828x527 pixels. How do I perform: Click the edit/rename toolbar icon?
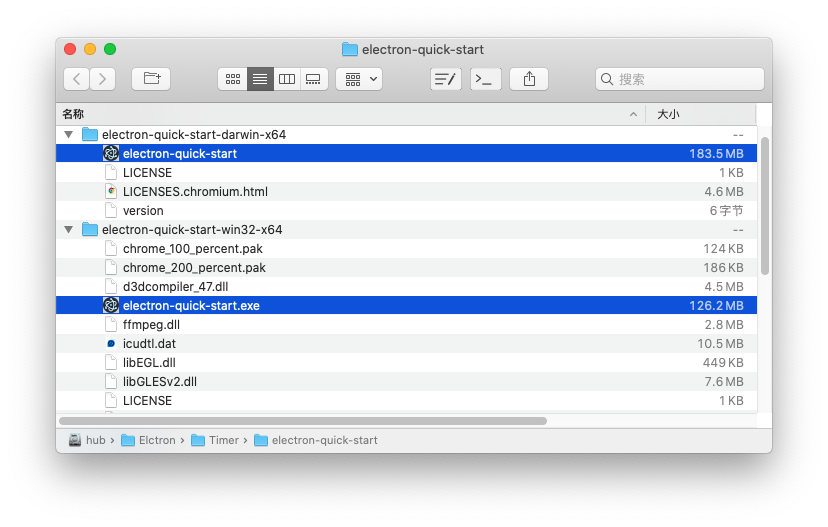tap(445, 79)
